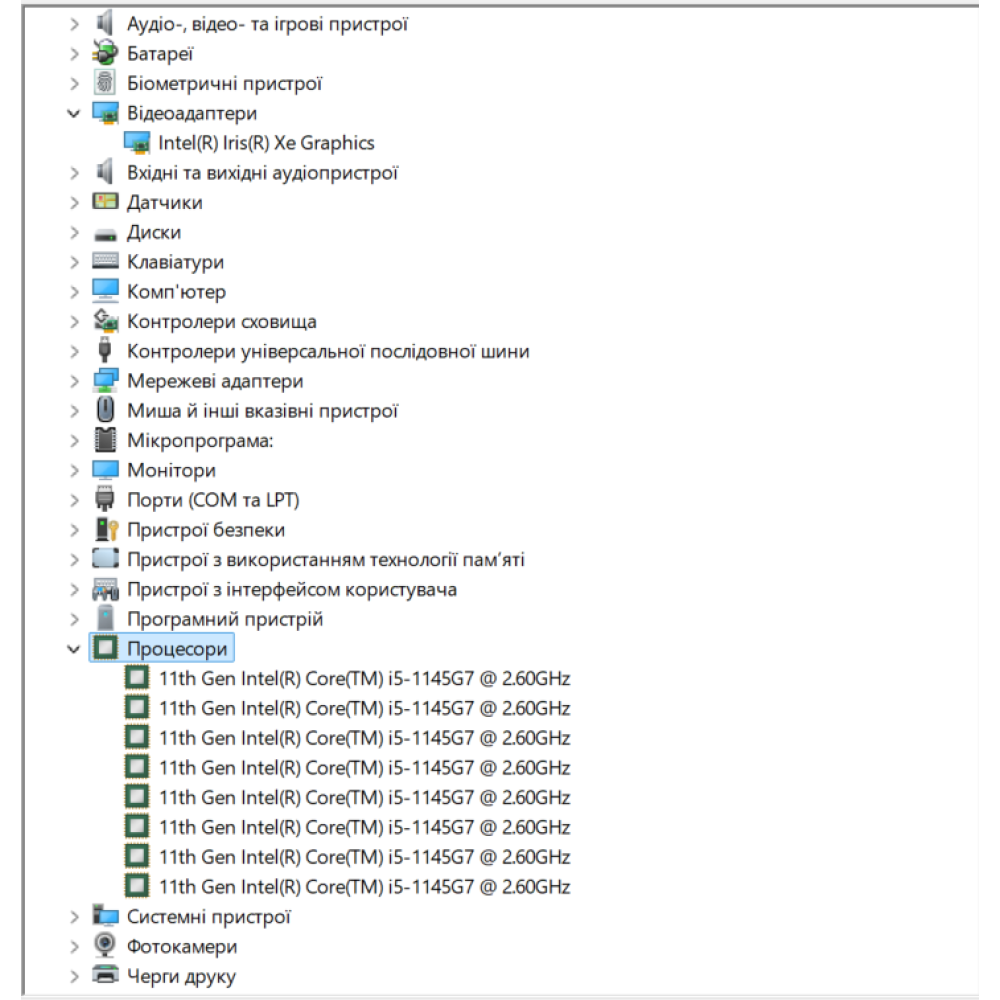This screenshot has height=1000, width=1000.
Task: Select the Пристрої безпеки item
Action: tap(205, 530)
